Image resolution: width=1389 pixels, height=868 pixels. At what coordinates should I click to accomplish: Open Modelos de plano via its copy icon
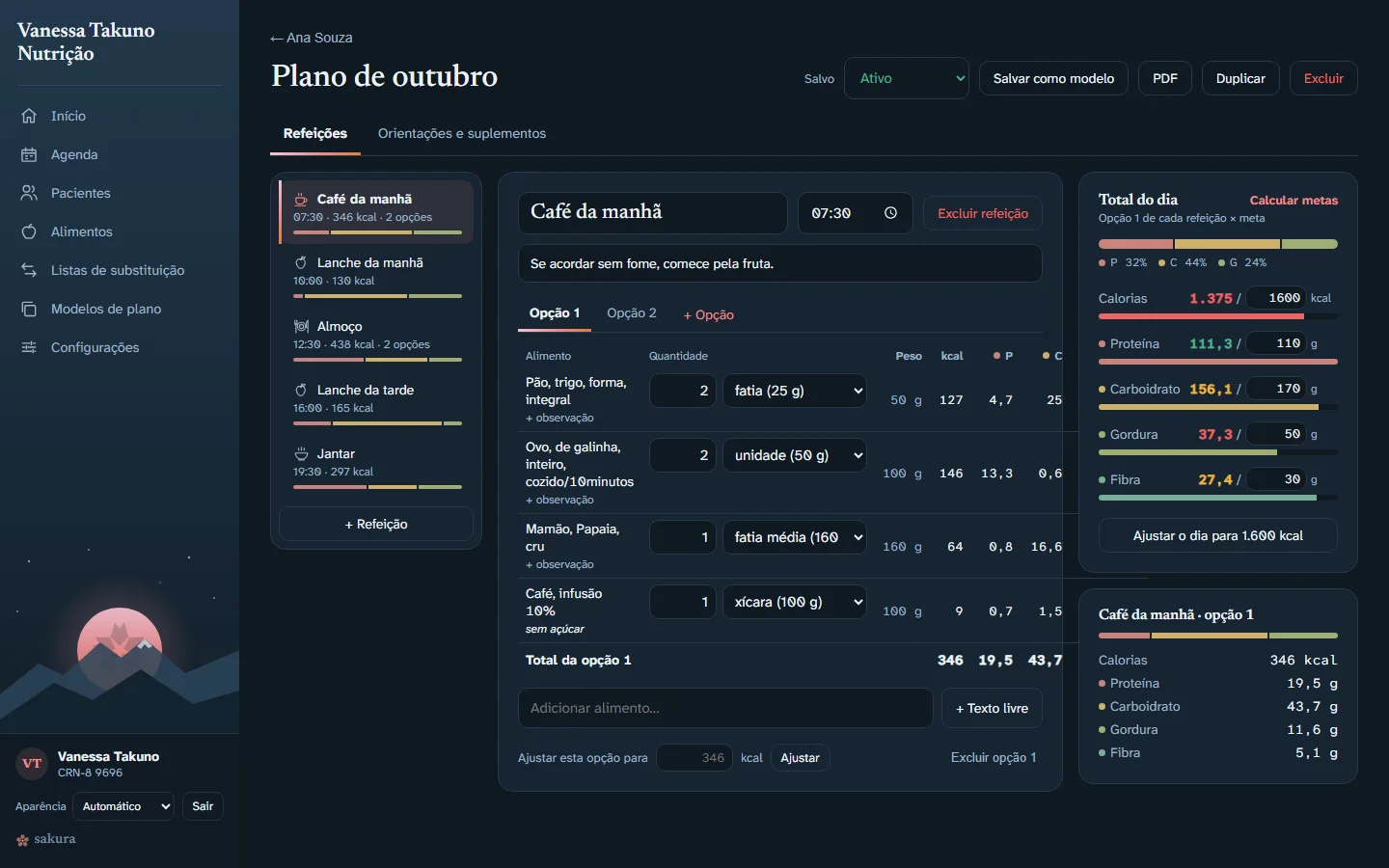coord(29,309)
